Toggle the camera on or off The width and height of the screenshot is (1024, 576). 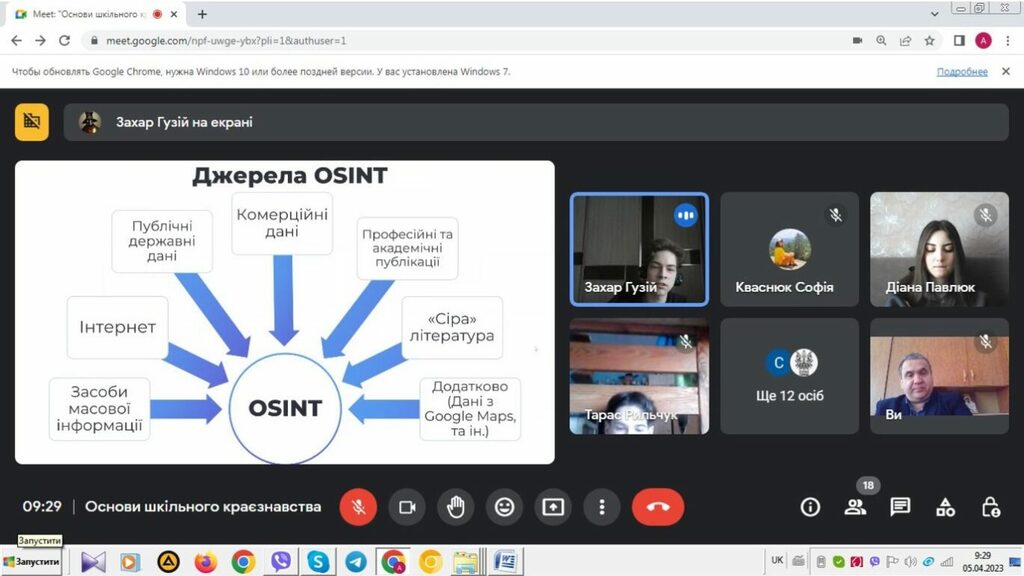tap(407, 507)
